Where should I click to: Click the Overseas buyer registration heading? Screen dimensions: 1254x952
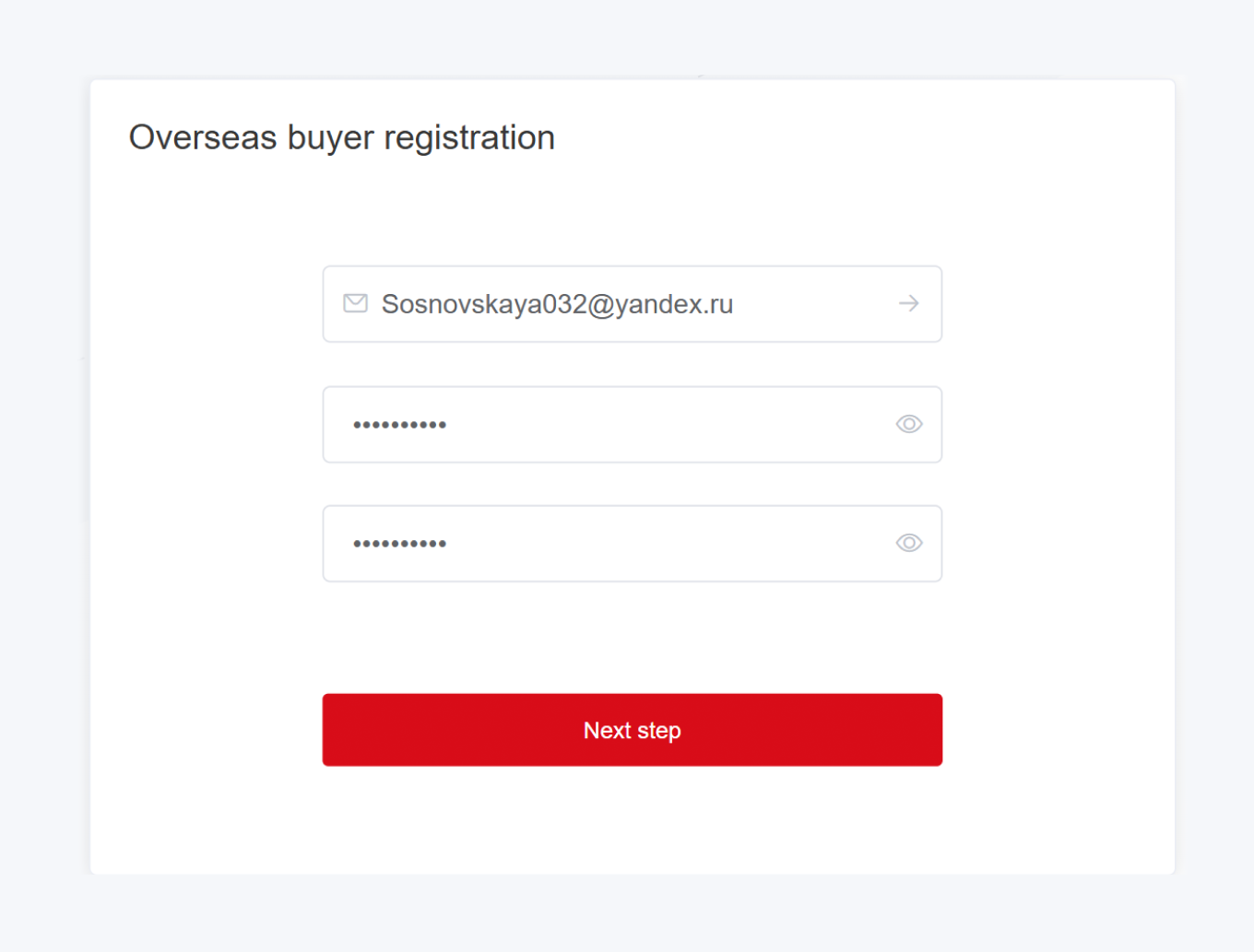tap(341, 137)
